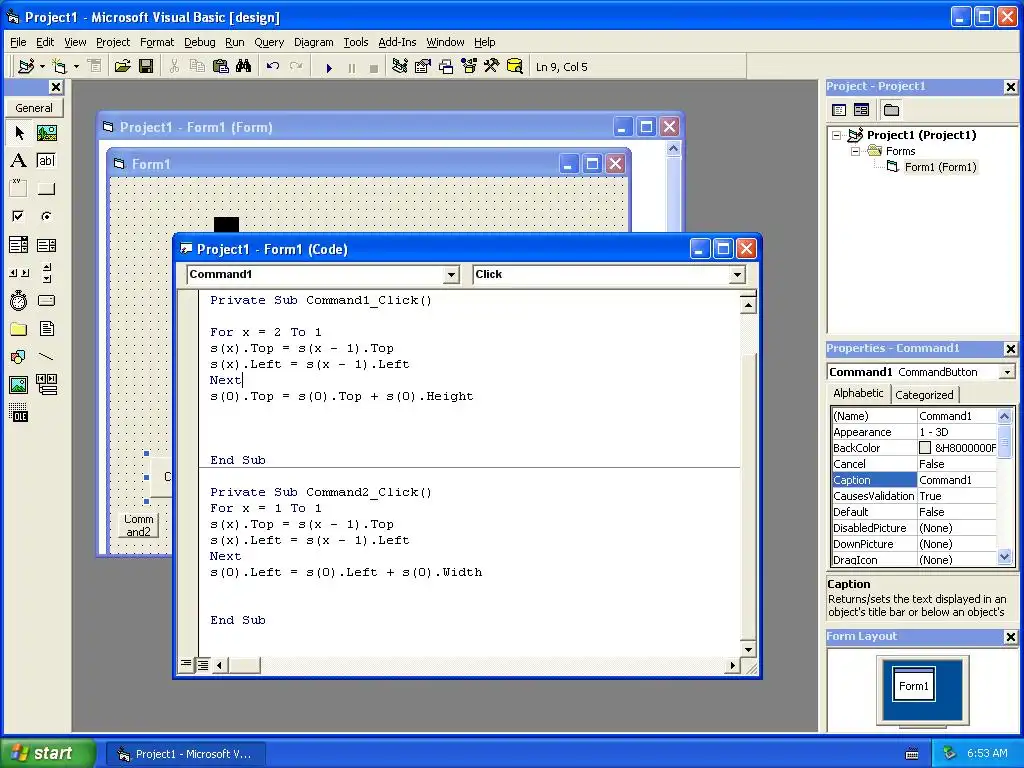The width and height of the screenshot is (1024, 768).
Task: Open Find using the binoculars icon
Action: tap(244, 67)
